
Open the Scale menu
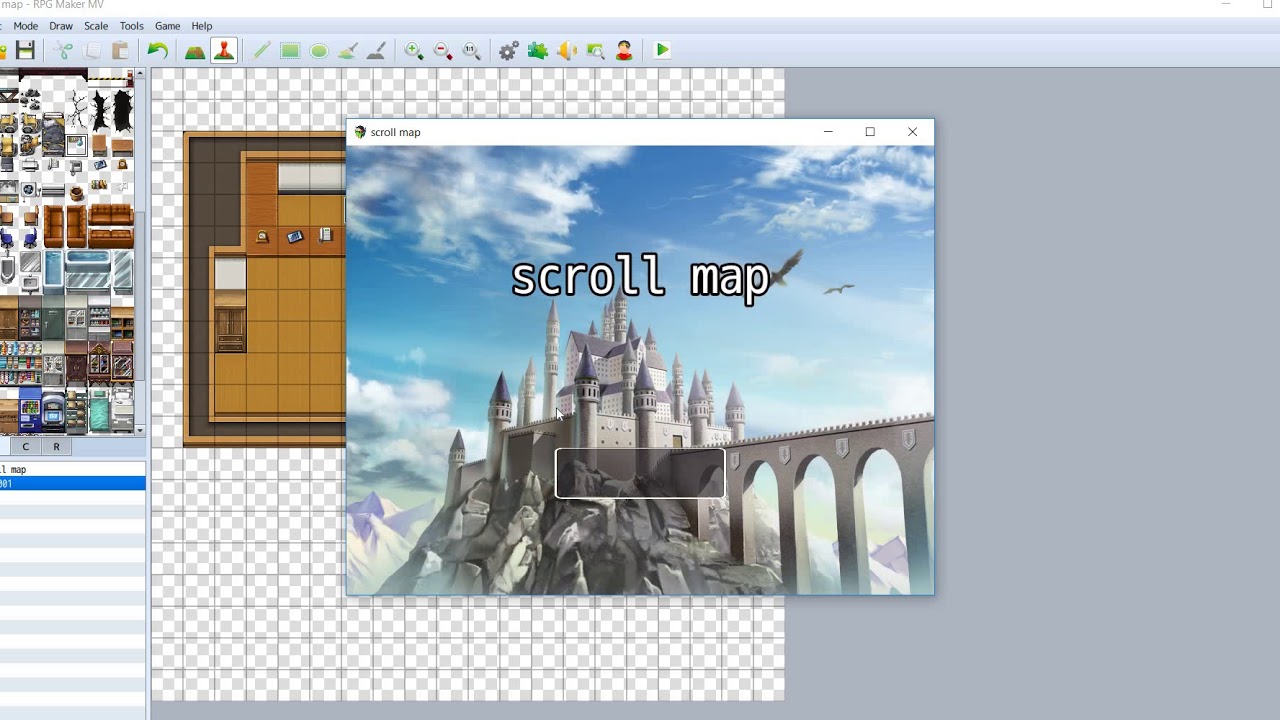tap(96, 26)
